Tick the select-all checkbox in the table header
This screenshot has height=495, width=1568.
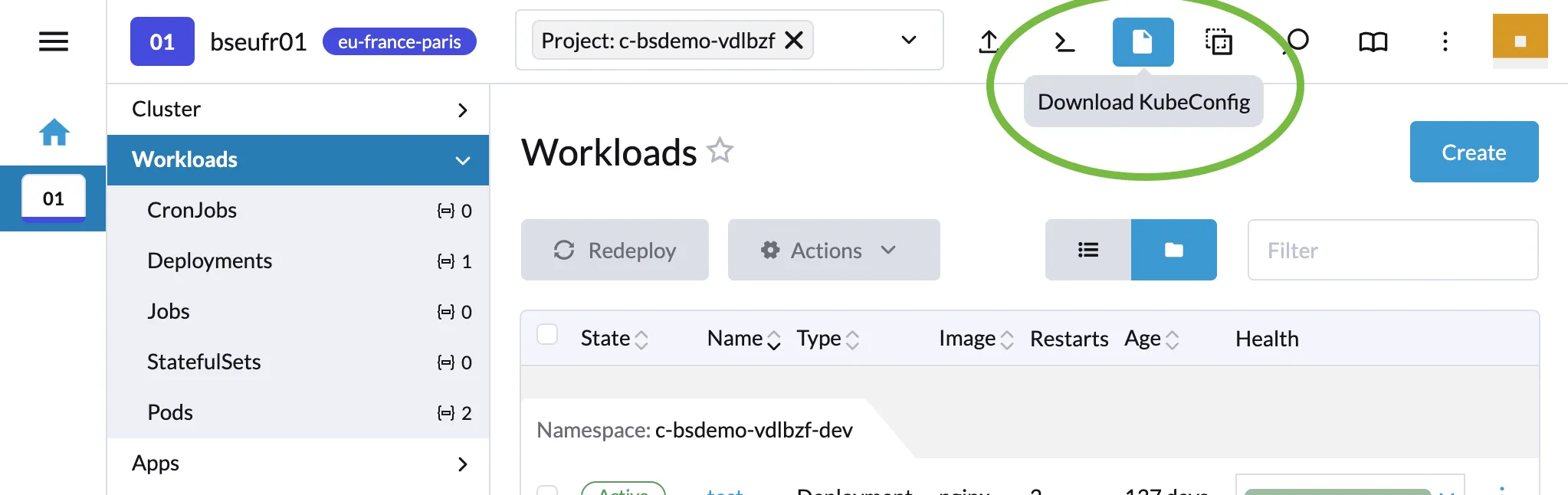point(547,335)
